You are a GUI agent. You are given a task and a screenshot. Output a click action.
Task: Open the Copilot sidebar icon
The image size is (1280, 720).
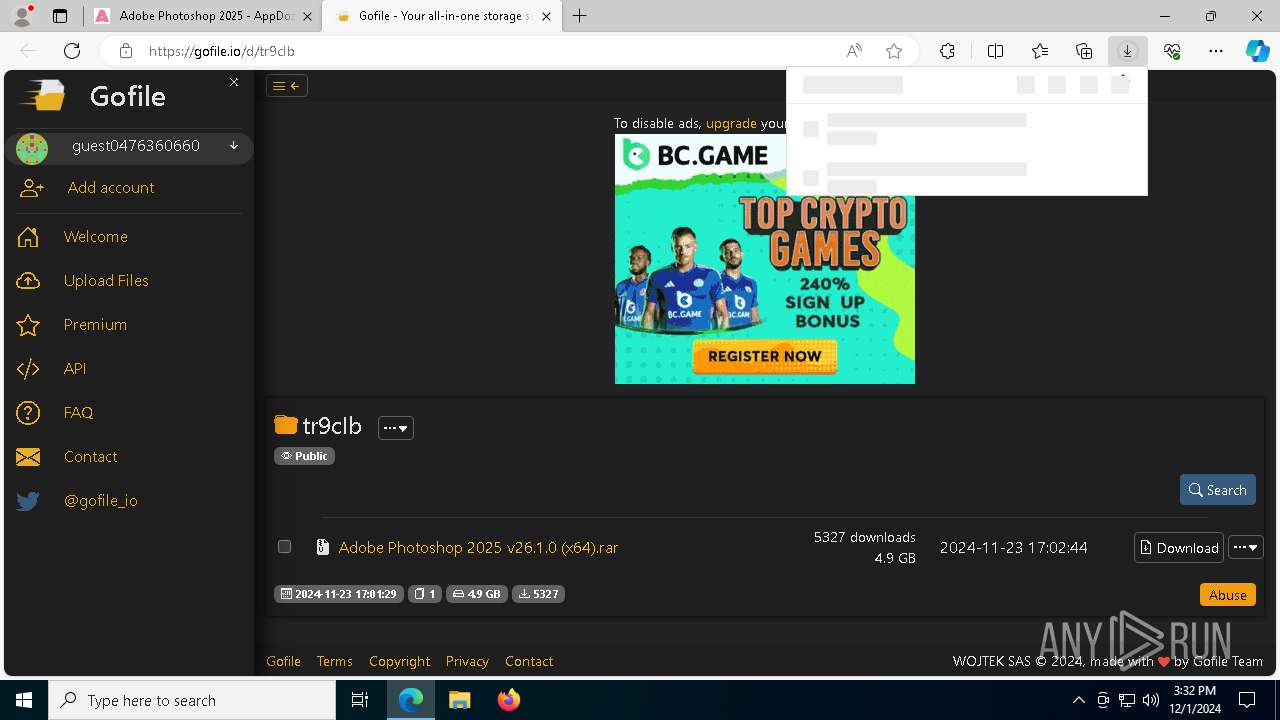pos(1258,51)
